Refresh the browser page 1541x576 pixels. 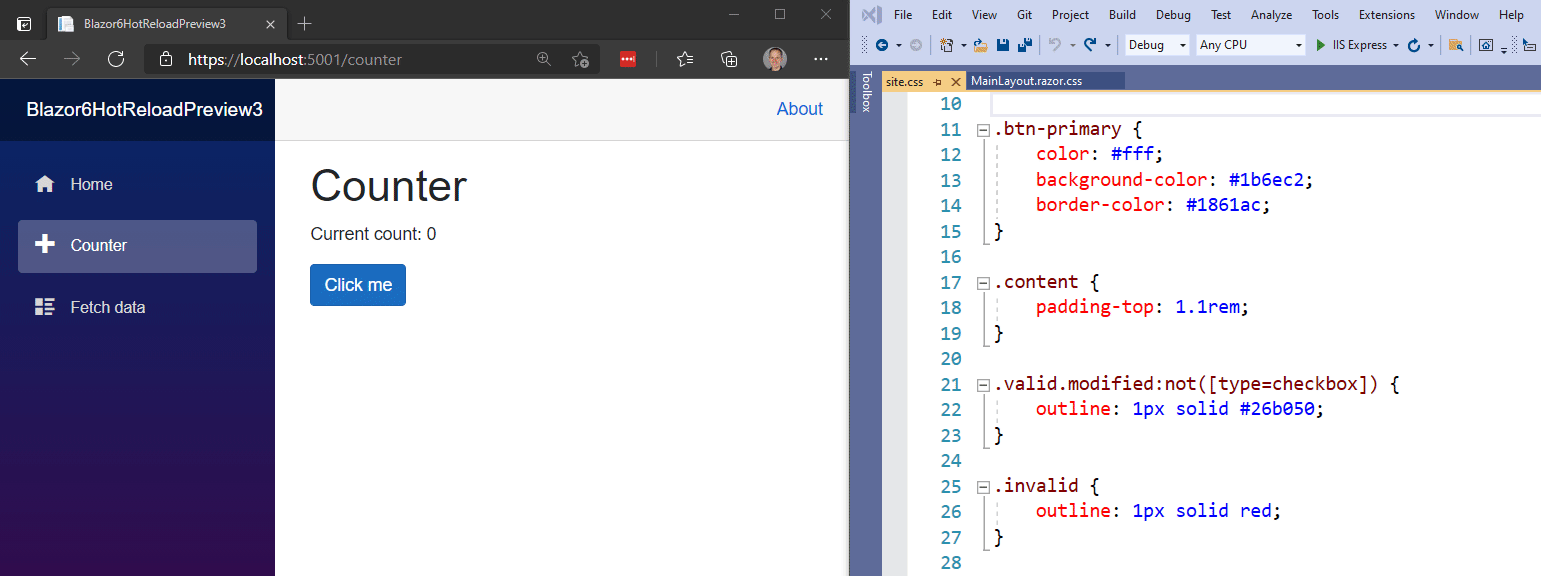[116, 59]
